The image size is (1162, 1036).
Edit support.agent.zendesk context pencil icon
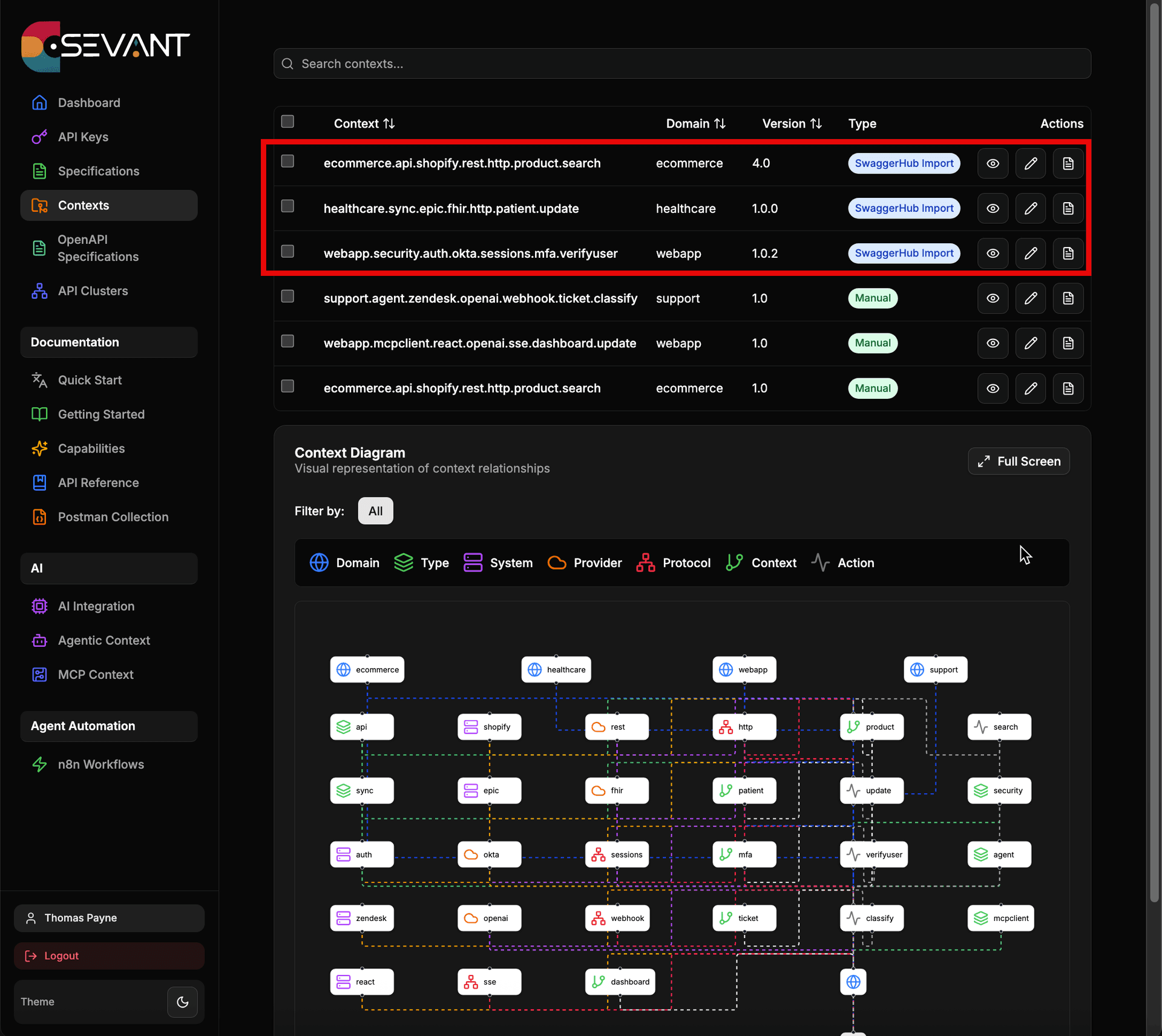pyautogui.click(x=1031, y=298)
